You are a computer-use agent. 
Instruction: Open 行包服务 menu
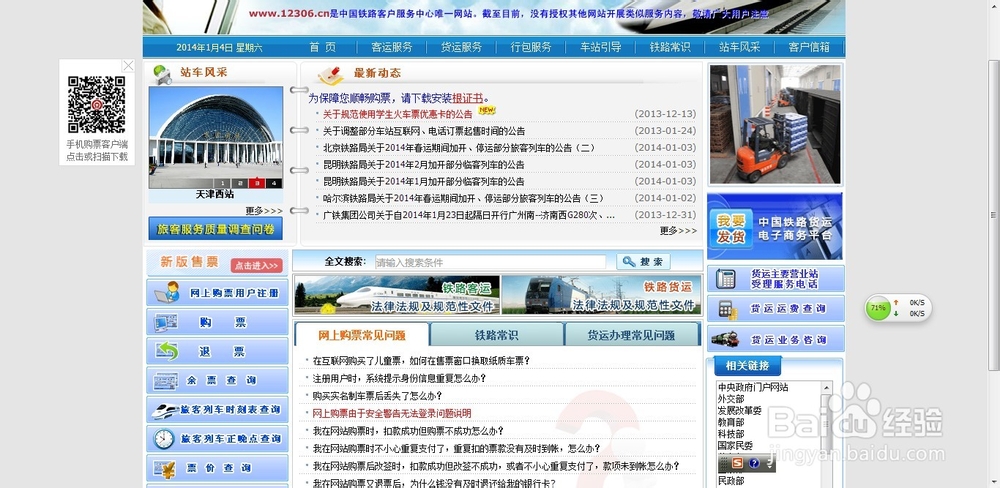[x=531, y=47]
